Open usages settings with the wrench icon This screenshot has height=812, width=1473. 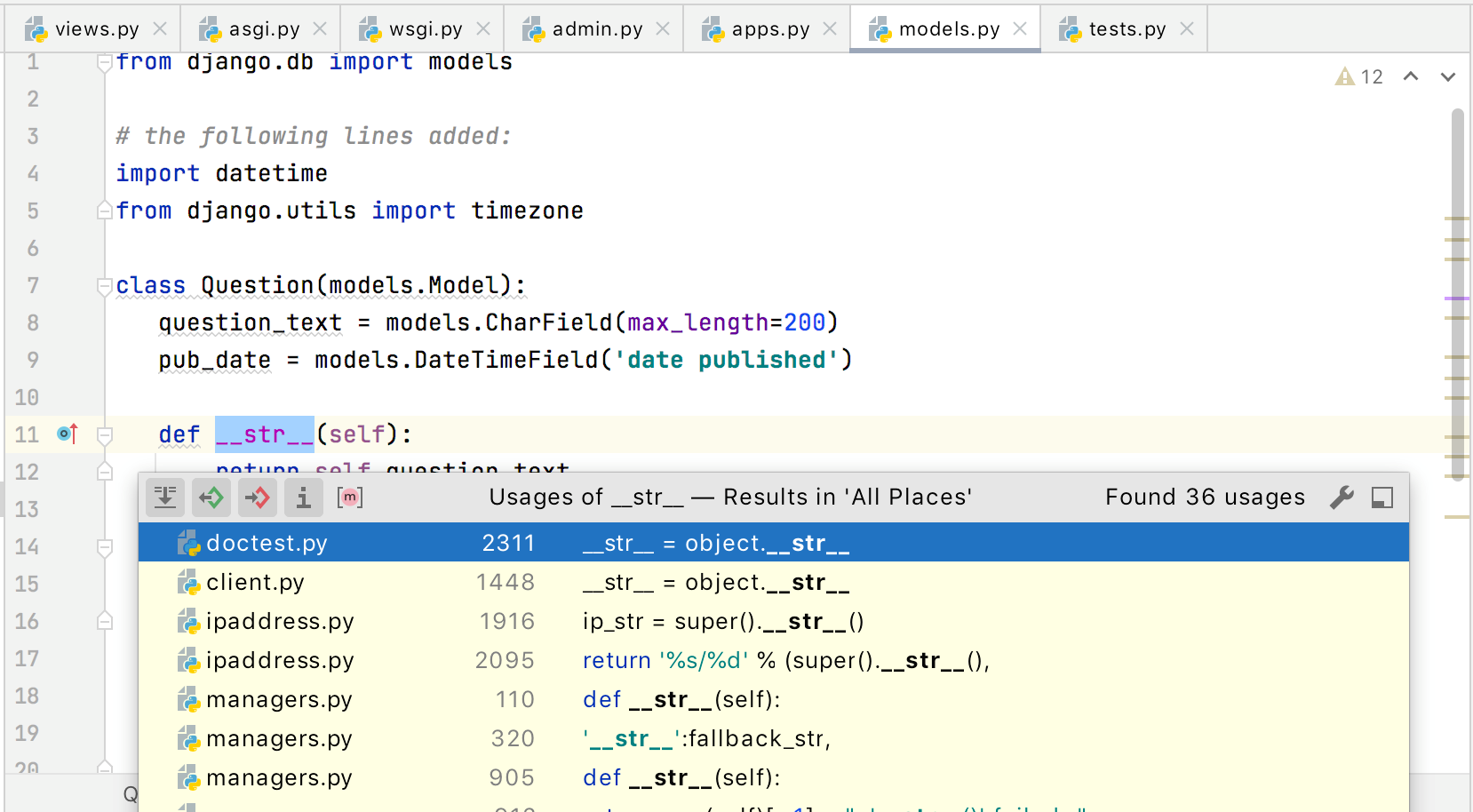pyautogui.click(x=1342, y=498)
